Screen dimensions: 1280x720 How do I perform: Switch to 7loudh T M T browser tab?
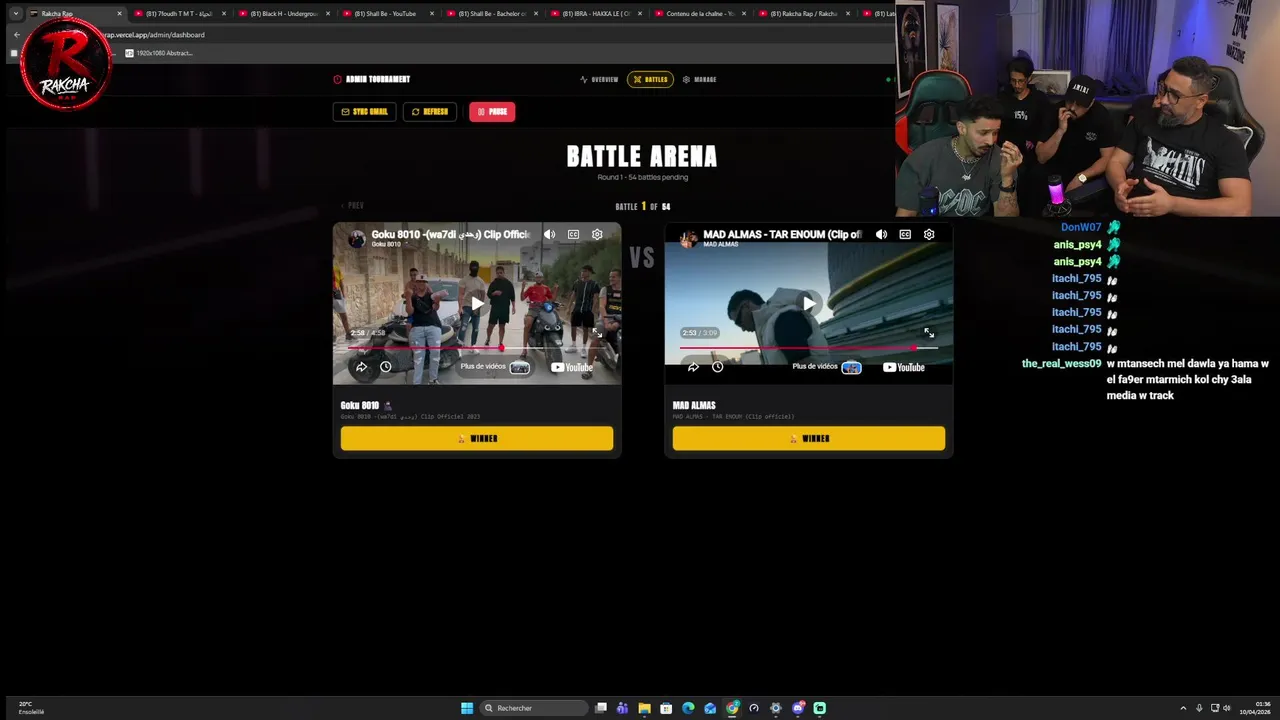pyautogui.click(x=179, y=14)
